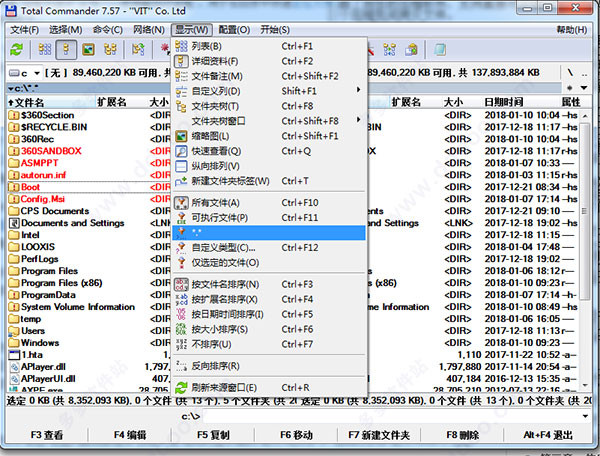The height and width of the screenshot is (456, 600).
Task: Open 文件(F) menu
Action: point(24,30)
